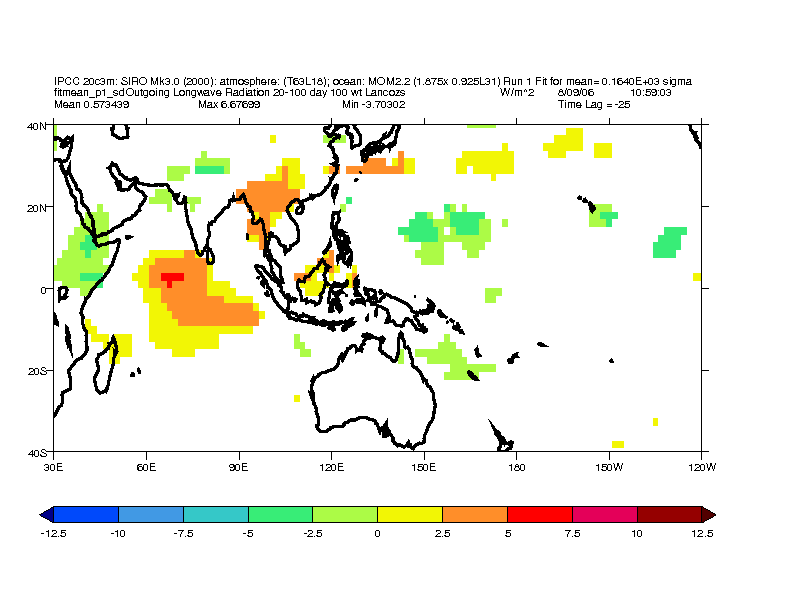Viewport: 792px width, 612px height.
Task: Click the bright red 5 to 7.5 colorbar segment
Action: click(x=540, y=514)
